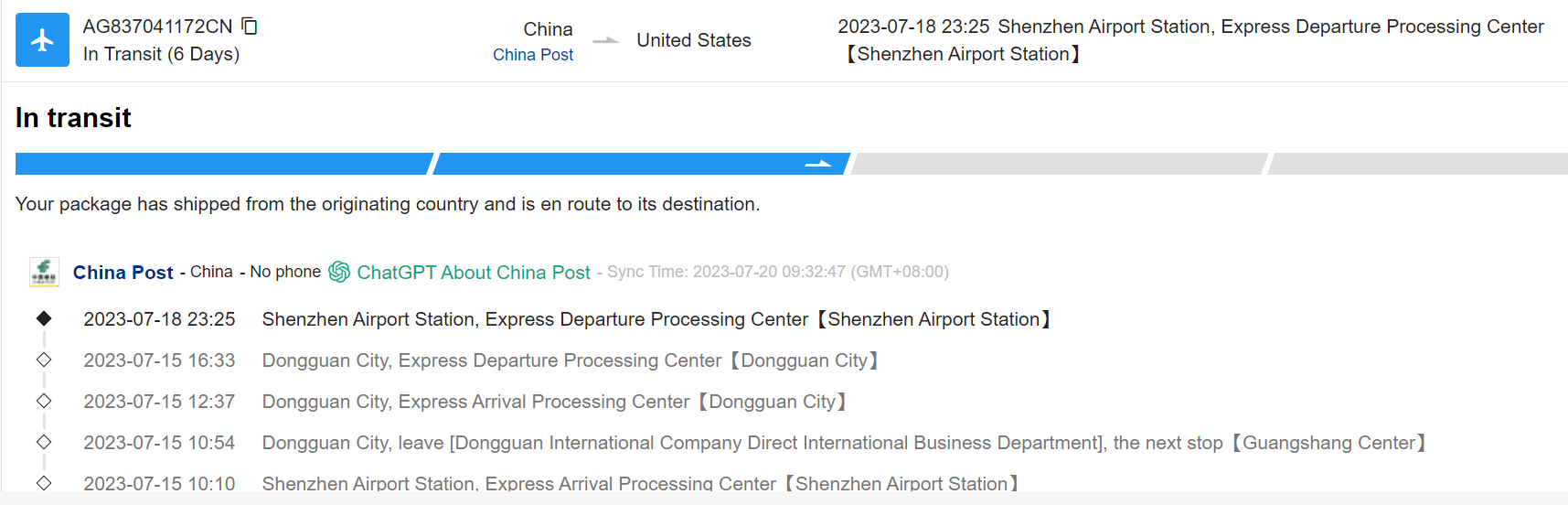Click the diamond marker for 2023-07-15 16:33
The width and height of the screenshot is (1568, 505).
(44, 360)
